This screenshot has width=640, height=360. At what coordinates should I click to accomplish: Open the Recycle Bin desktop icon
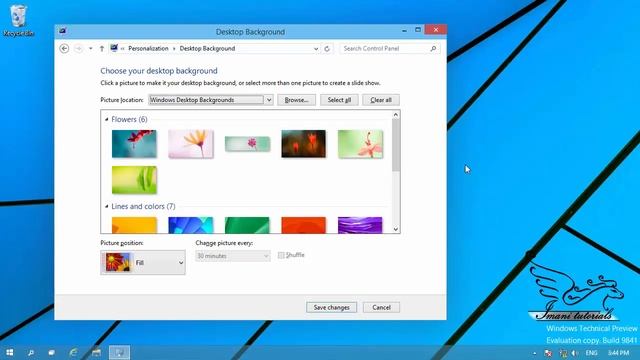coord(18,20)
